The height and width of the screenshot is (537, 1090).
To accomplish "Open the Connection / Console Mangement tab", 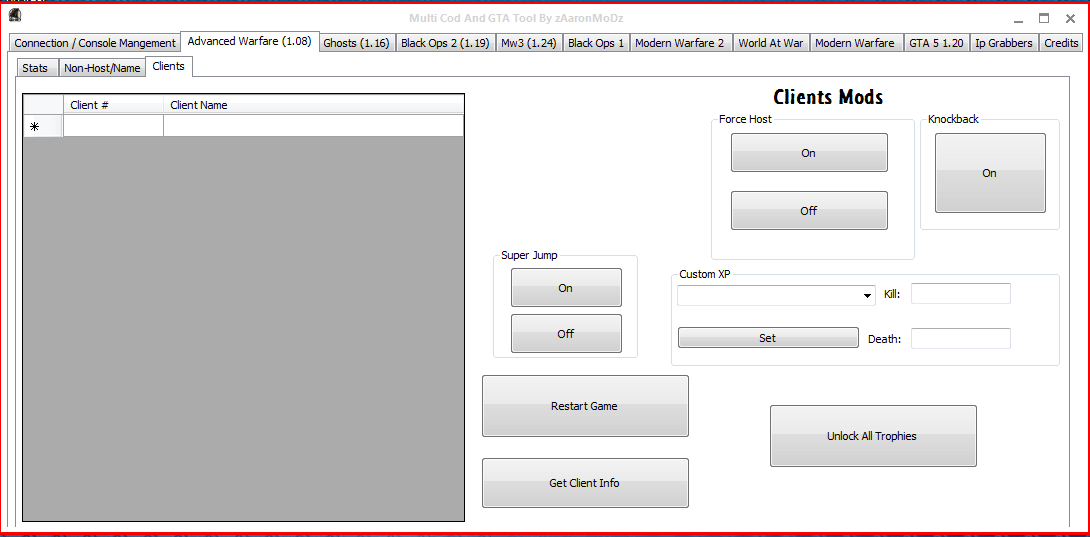I will pos(95,43).
